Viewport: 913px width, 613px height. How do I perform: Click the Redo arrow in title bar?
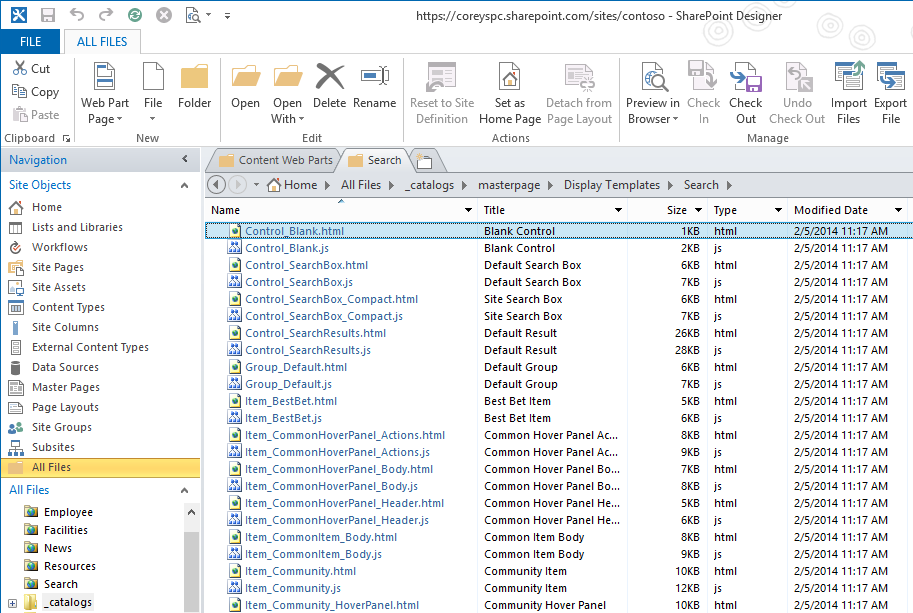pyautogui.click(x=105, y=15)
